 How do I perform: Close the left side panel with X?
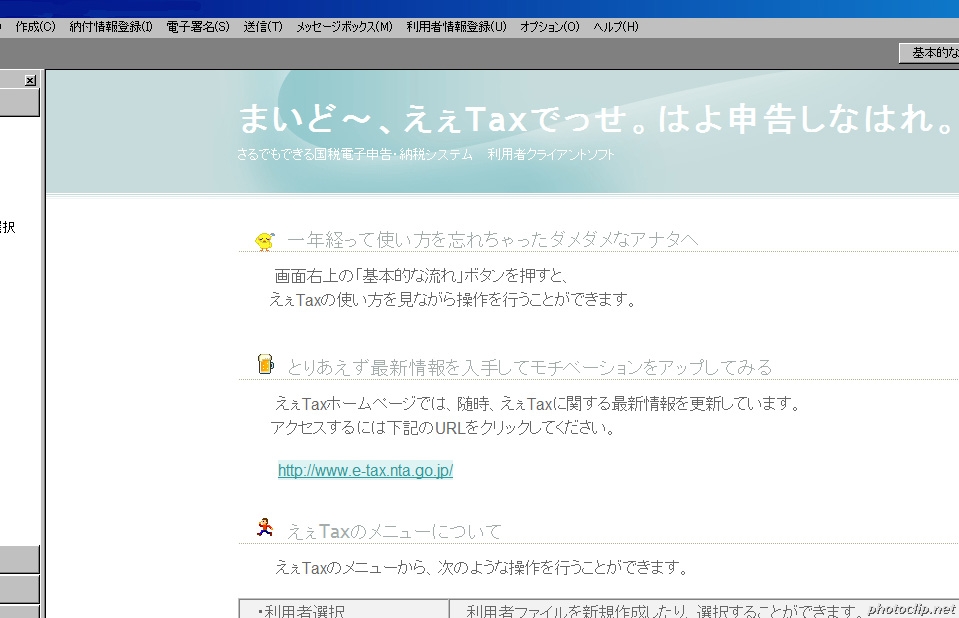pyautogui.click(x=30, y=80)
